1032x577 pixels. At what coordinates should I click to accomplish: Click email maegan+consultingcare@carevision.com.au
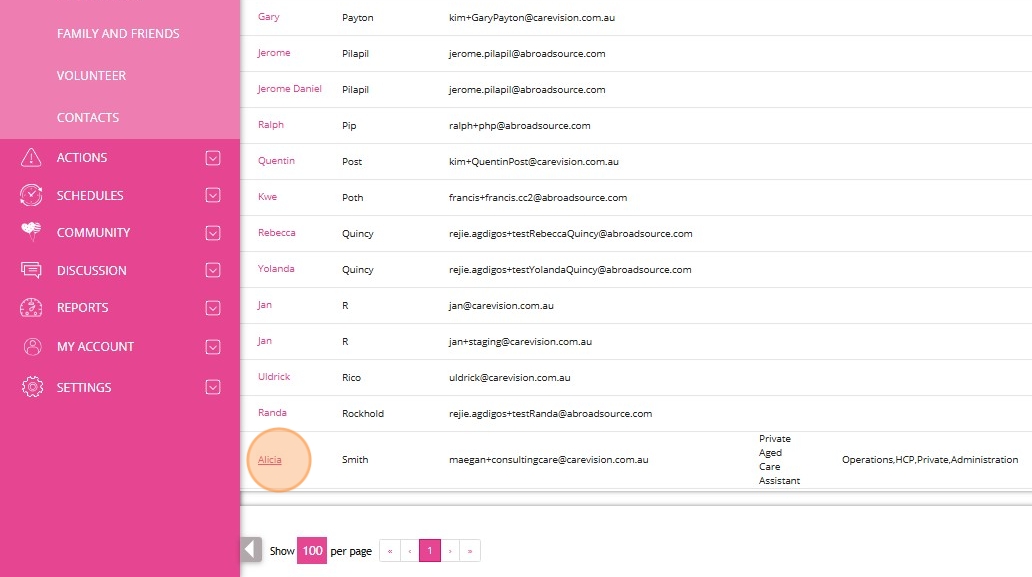pos(548,460)
